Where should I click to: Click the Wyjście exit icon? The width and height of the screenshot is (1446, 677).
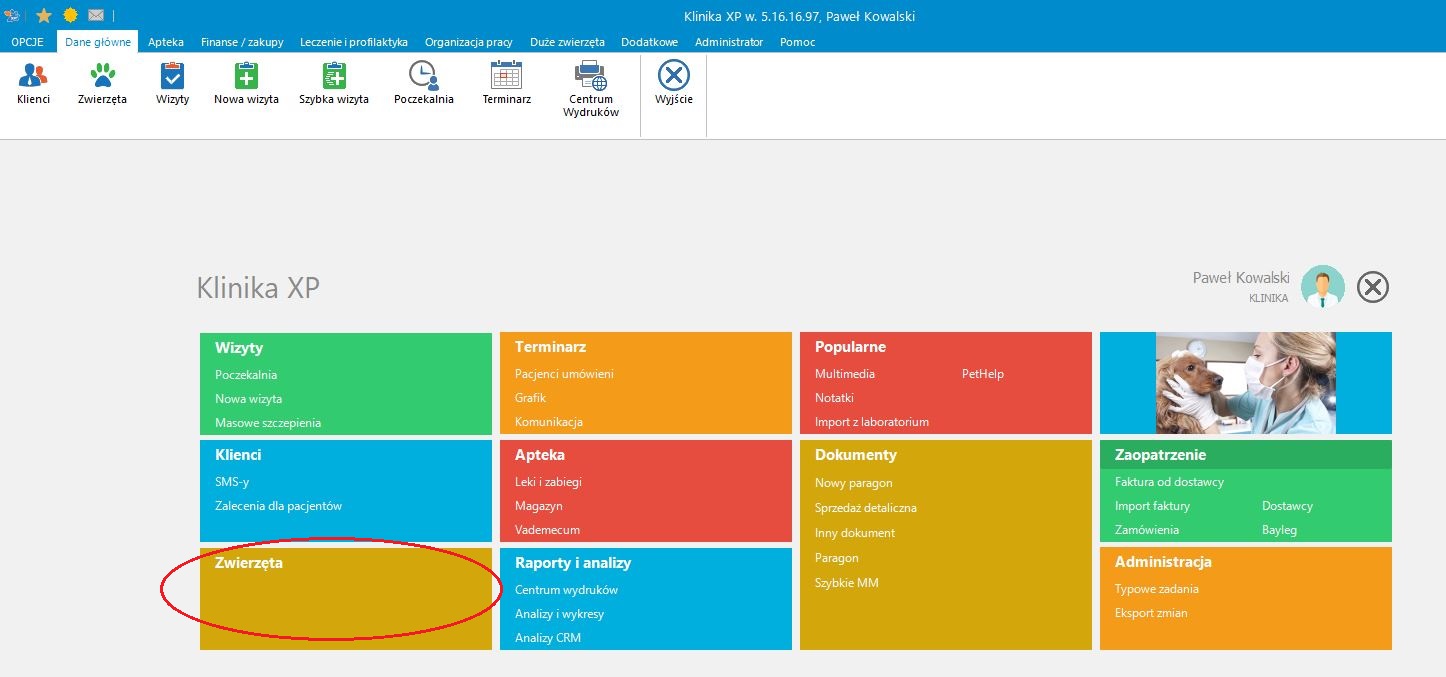pos(674,82)
